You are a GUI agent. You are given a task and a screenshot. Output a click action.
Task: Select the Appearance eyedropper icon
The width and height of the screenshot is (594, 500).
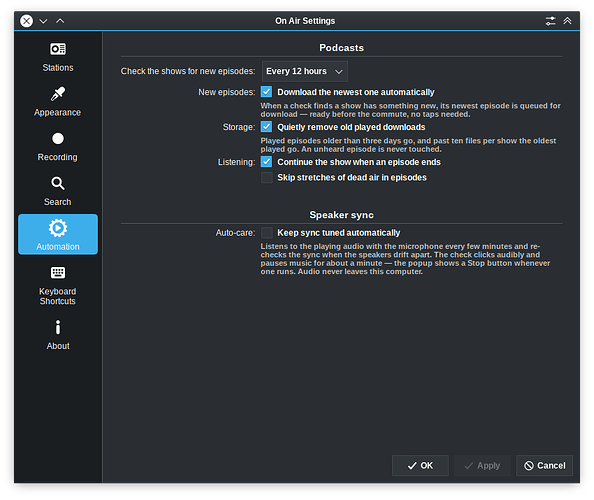[58, 94]
